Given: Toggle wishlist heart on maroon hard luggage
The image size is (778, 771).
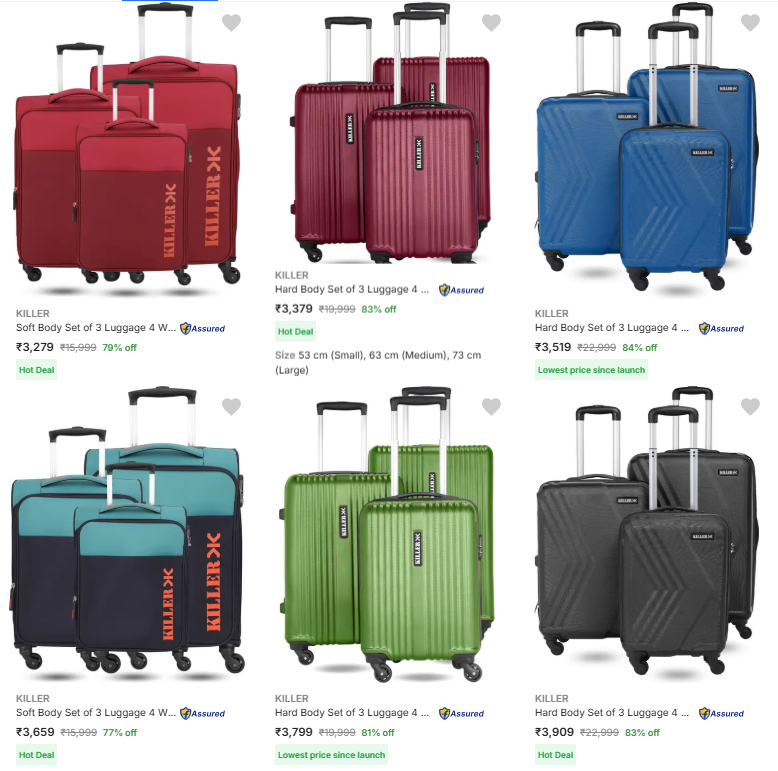Looking at the screenshot, I should coord(491,22).
